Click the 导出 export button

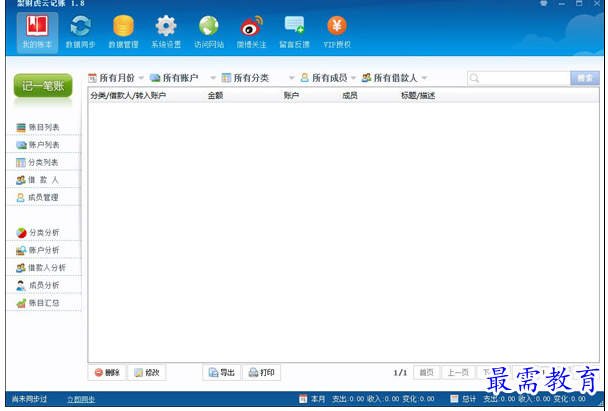(x=222, y=373)
